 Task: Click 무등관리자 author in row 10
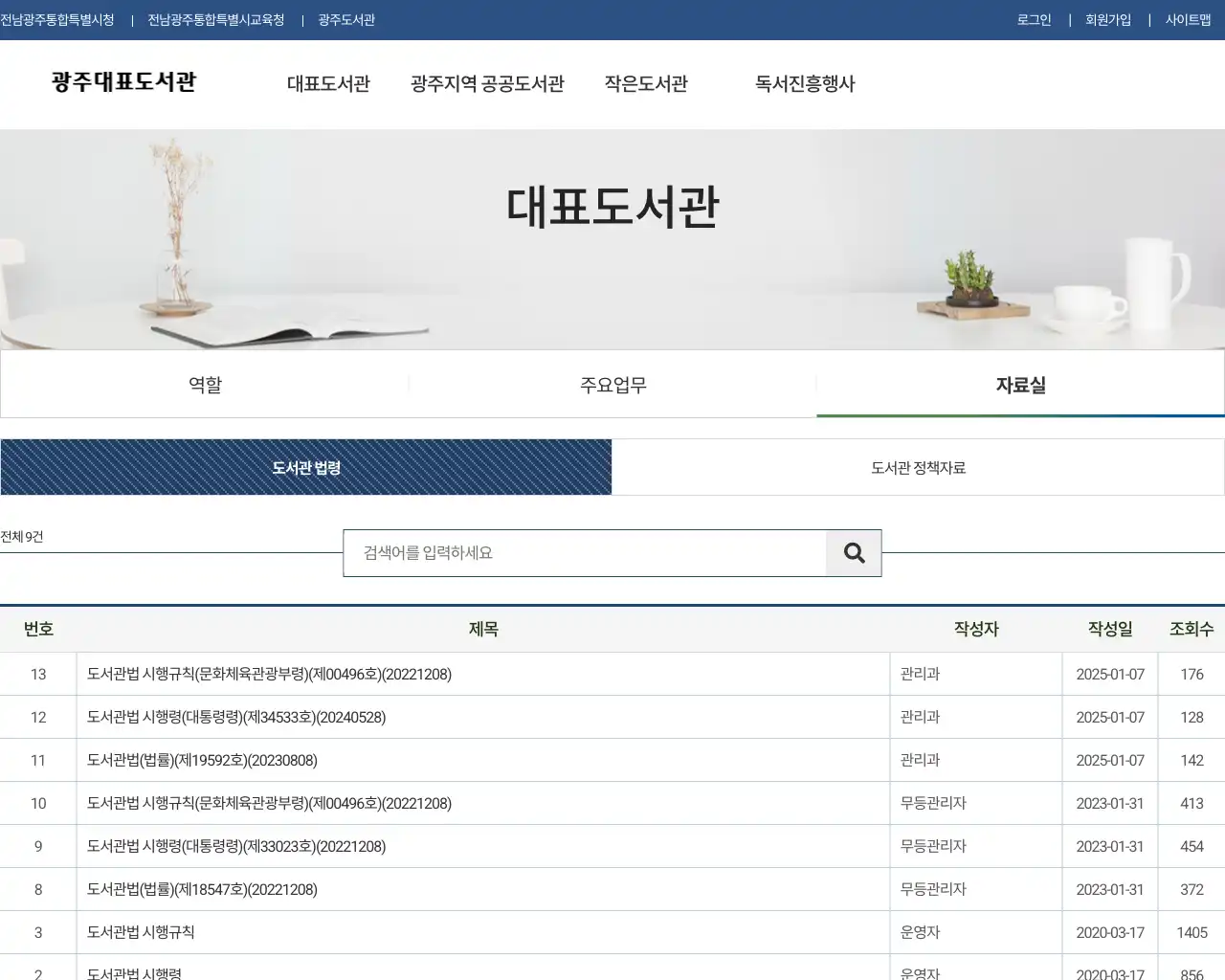pyautogui.click(x=933, y=804)
